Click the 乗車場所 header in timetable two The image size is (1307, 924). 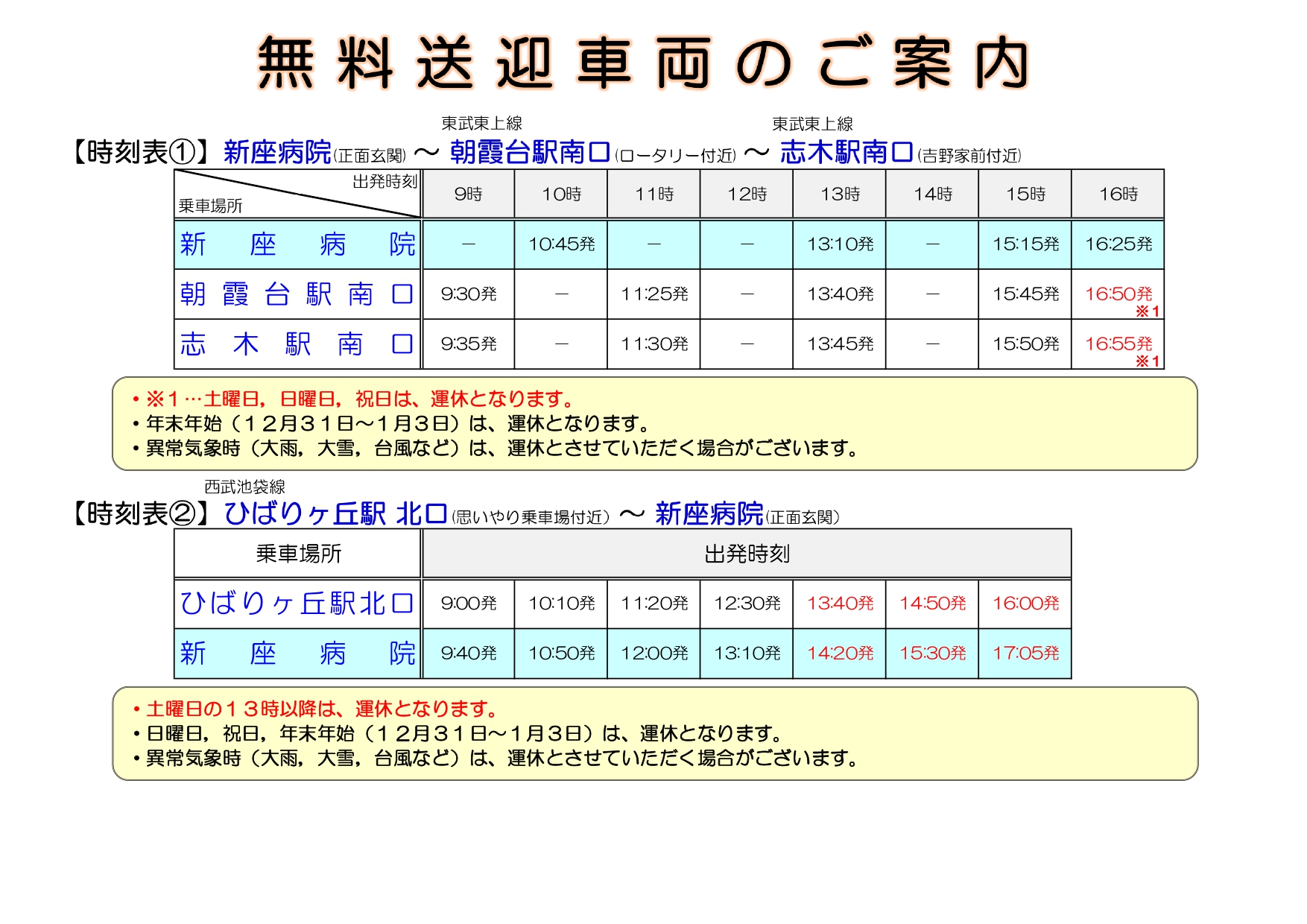tap(298, 554)
